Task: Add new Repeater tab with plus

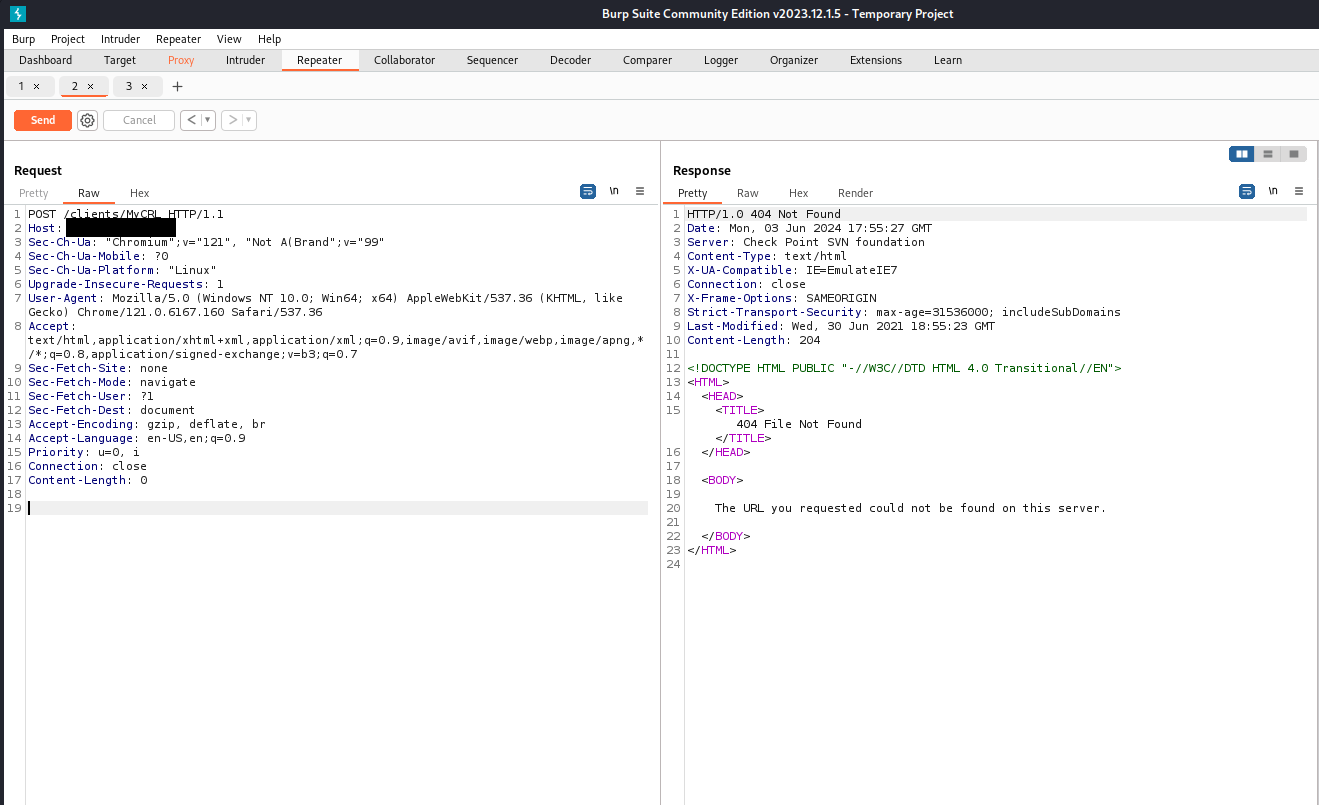Action: [178, 87]
